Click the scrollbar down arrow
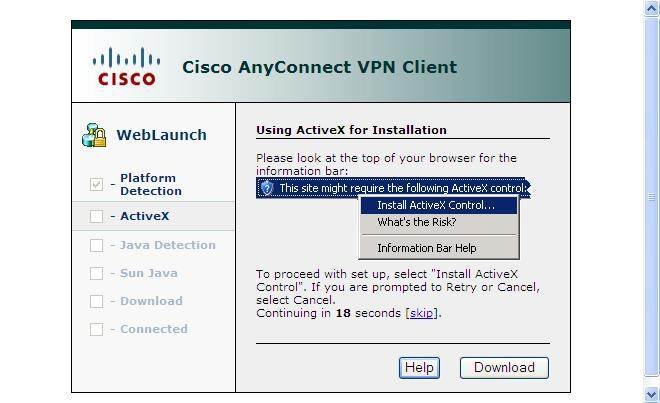The height and width of the screenshot is (403, 660). (652, 395)
